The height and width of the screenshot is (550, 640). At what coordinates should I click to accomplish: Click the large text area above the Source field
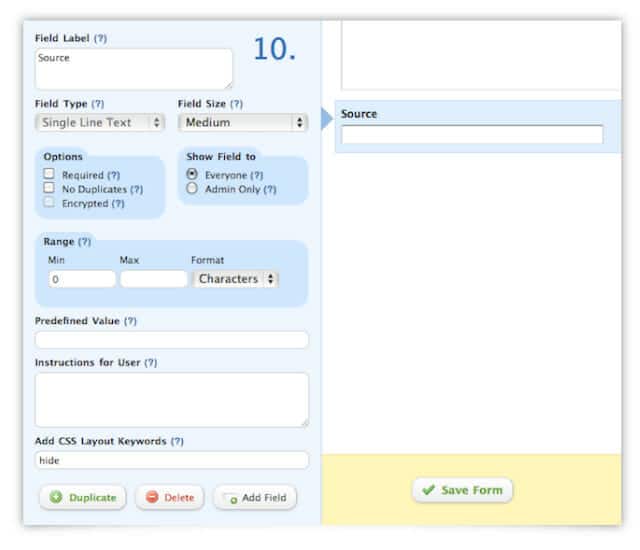(x=481, y=55)
